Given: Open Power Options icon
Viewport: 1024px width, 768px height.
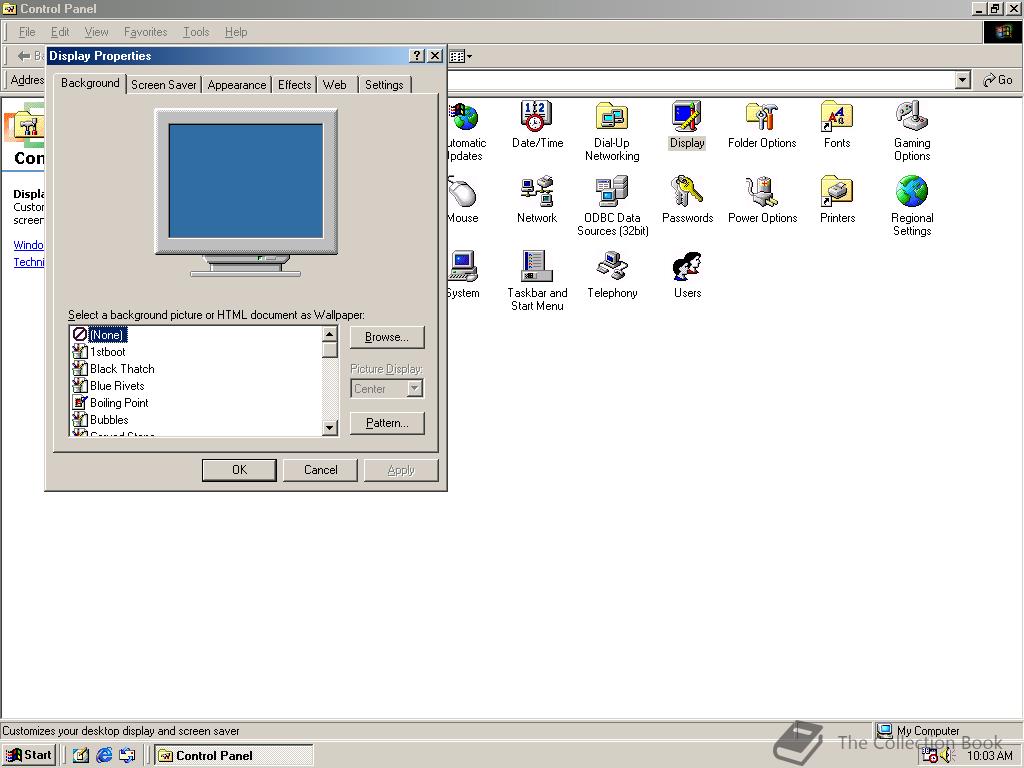Looking at the screenshot, I should pos(762,200).
